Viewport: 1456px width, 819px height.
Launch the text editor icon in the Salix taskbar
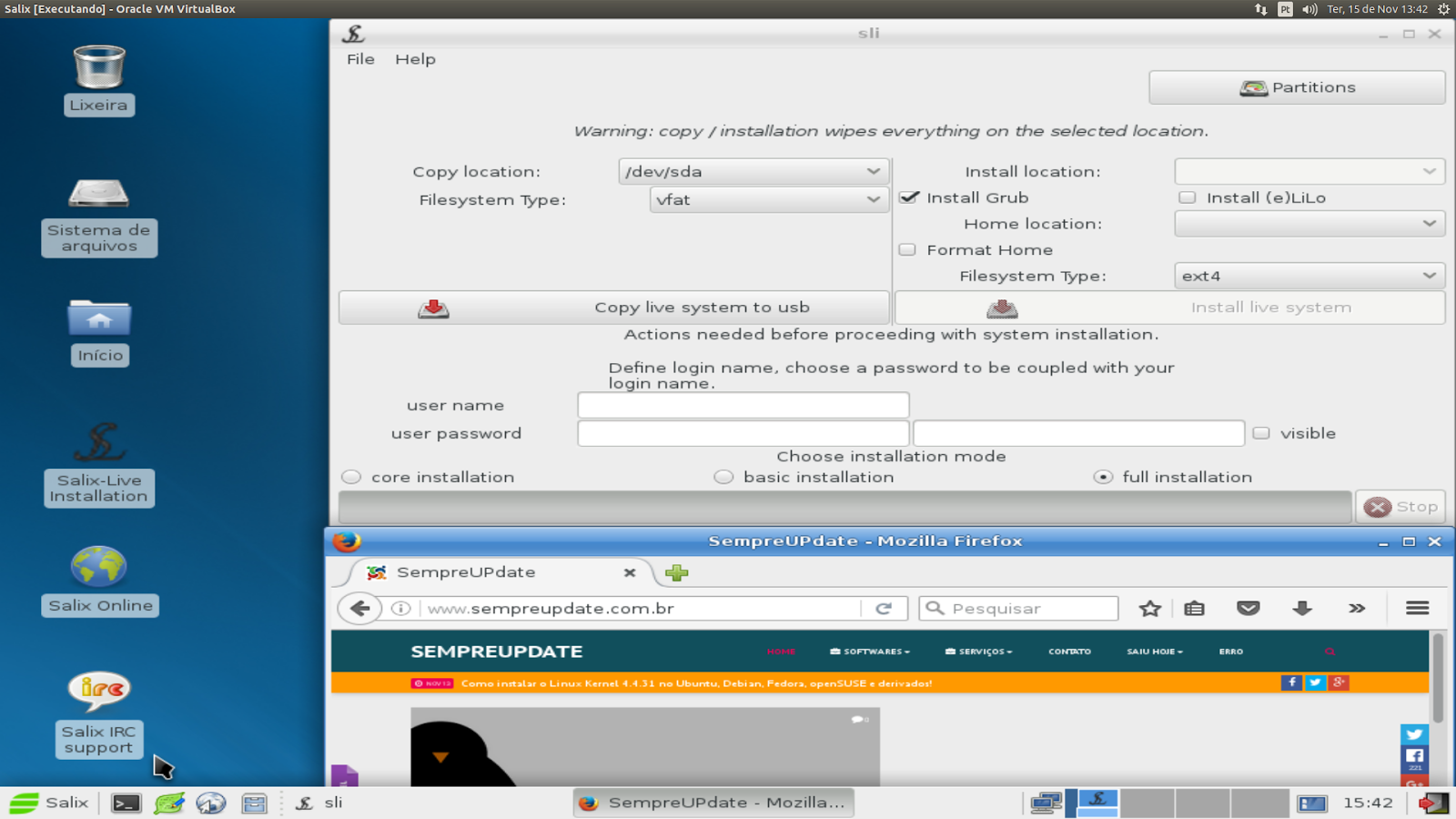tap(169, 803)
